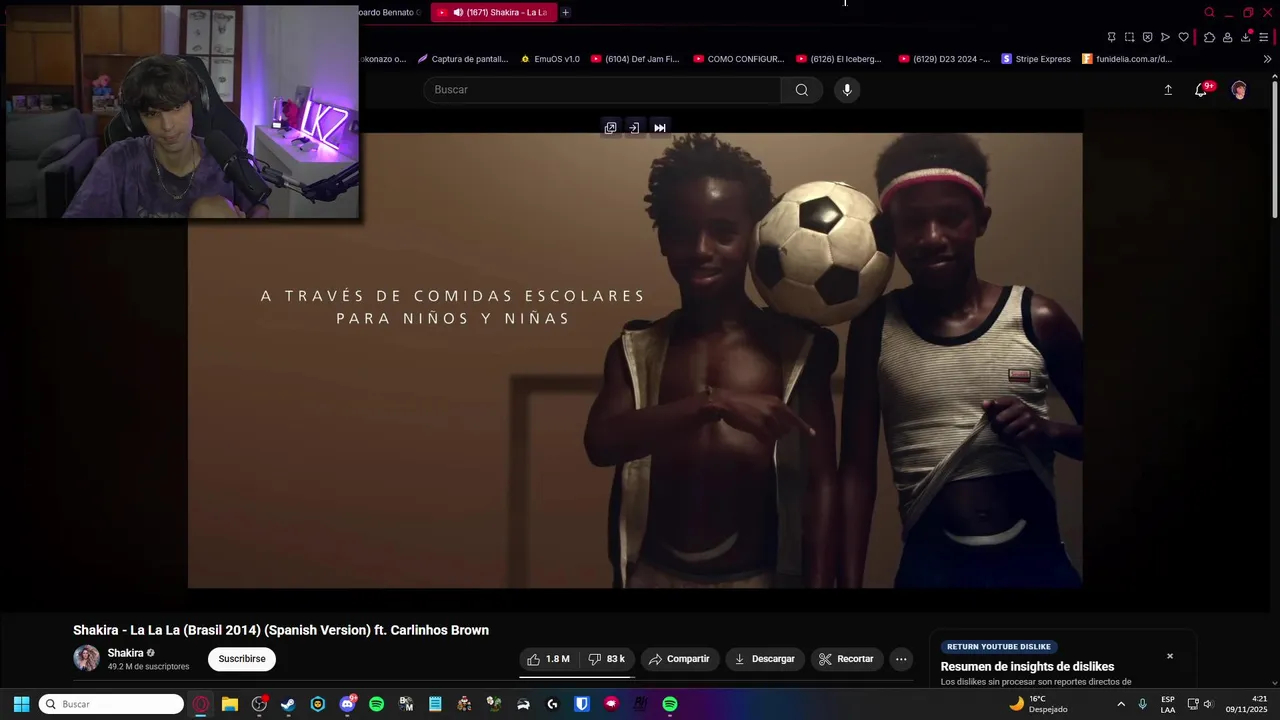Open Shakira channel avatar

click(x=86, y=658)
